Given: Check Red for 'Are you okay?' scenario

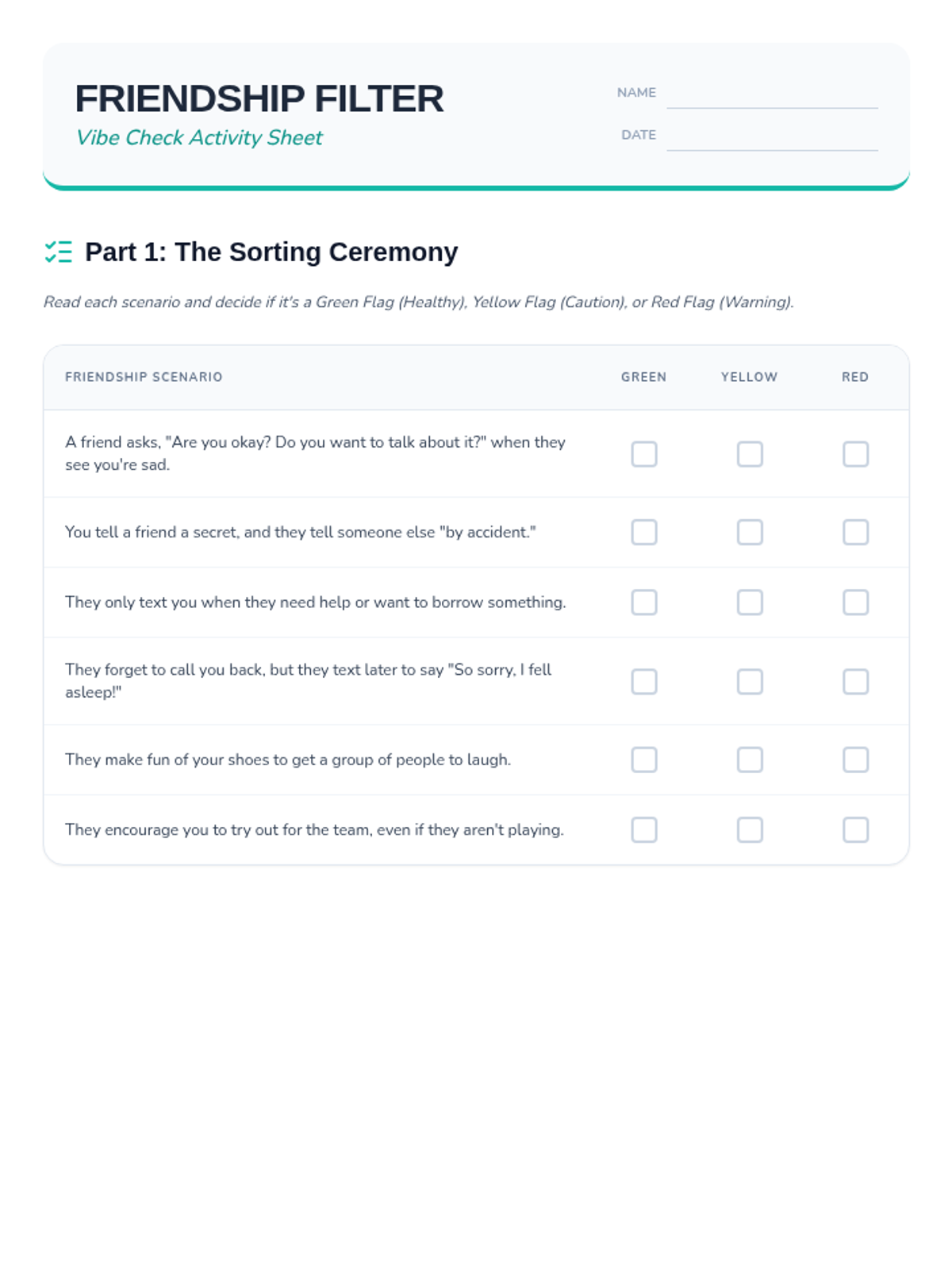Looking at the screenshot, I should coord(855,454).
